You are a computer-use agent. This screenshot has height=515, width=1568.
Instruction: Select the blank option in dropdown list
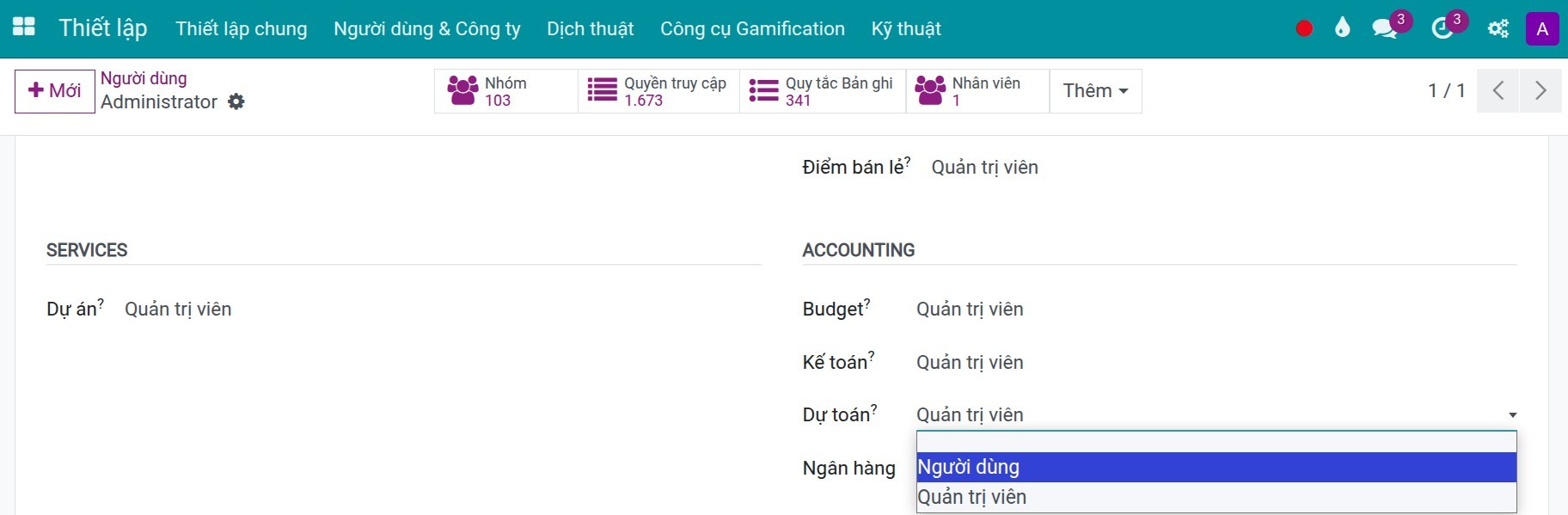(1216, 442)
